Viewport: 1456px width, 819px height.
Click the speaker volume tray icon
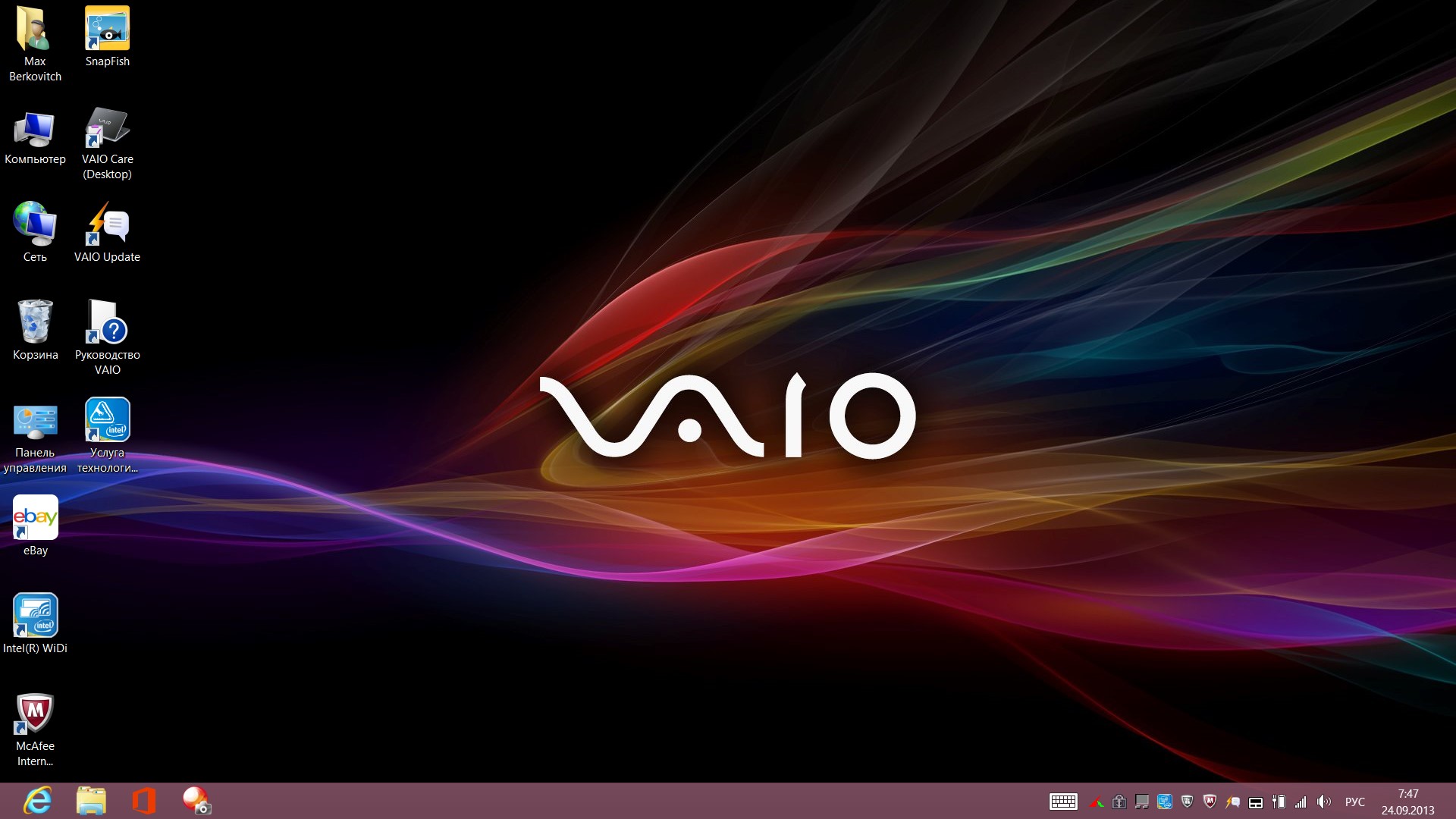[1323, 802]
